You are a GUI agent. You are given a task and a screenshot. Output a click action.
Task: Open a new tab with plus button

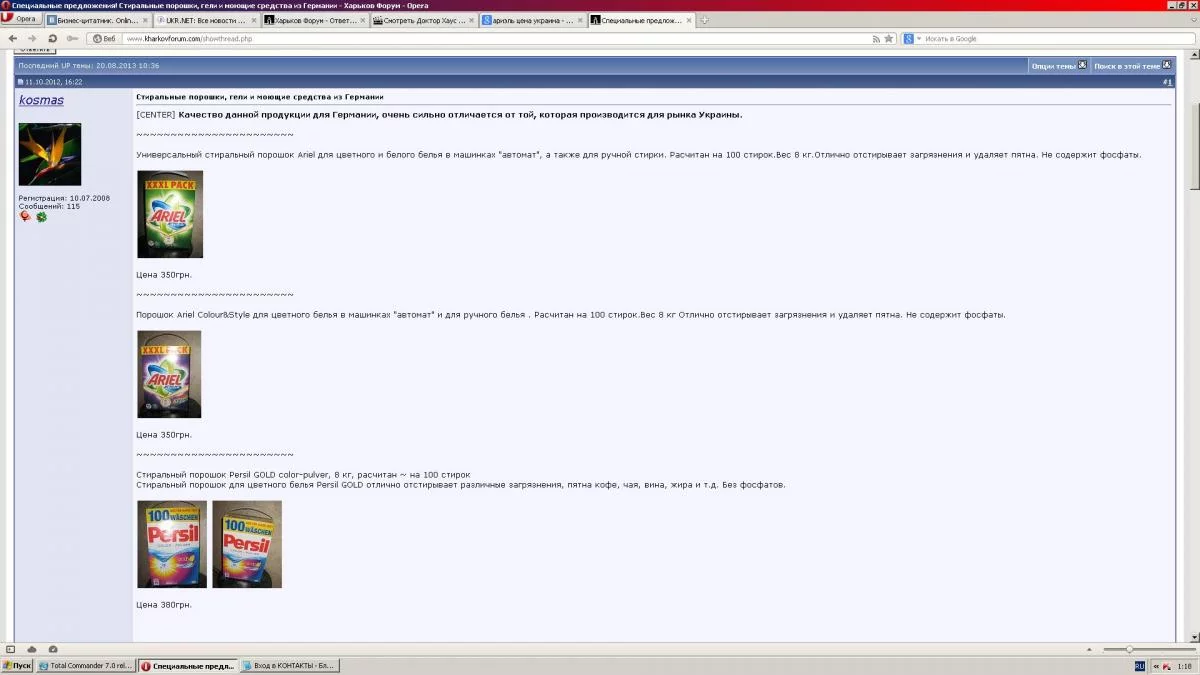point(705,20)
